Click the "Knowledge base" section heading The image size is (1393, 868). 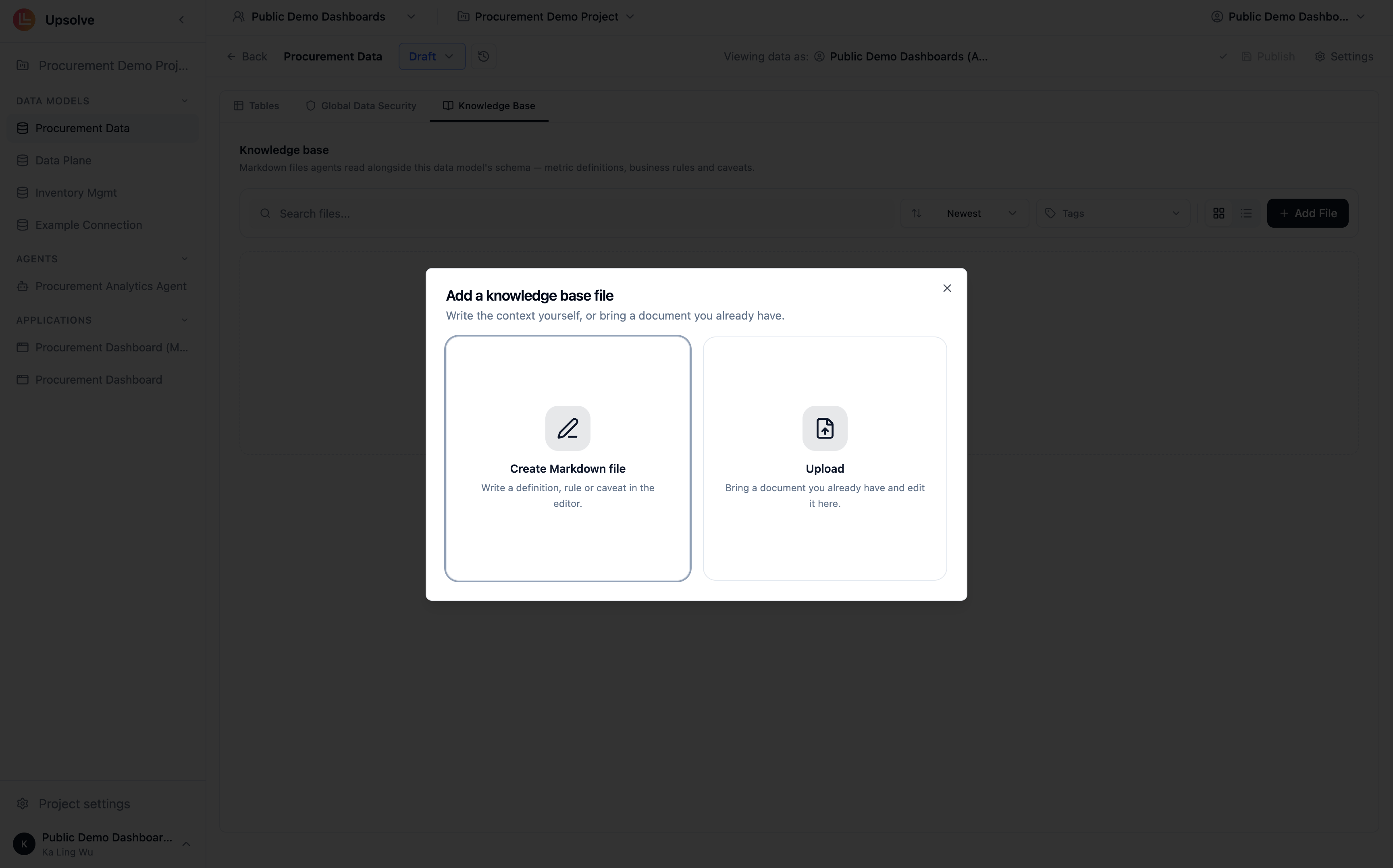tap(284, 150)
